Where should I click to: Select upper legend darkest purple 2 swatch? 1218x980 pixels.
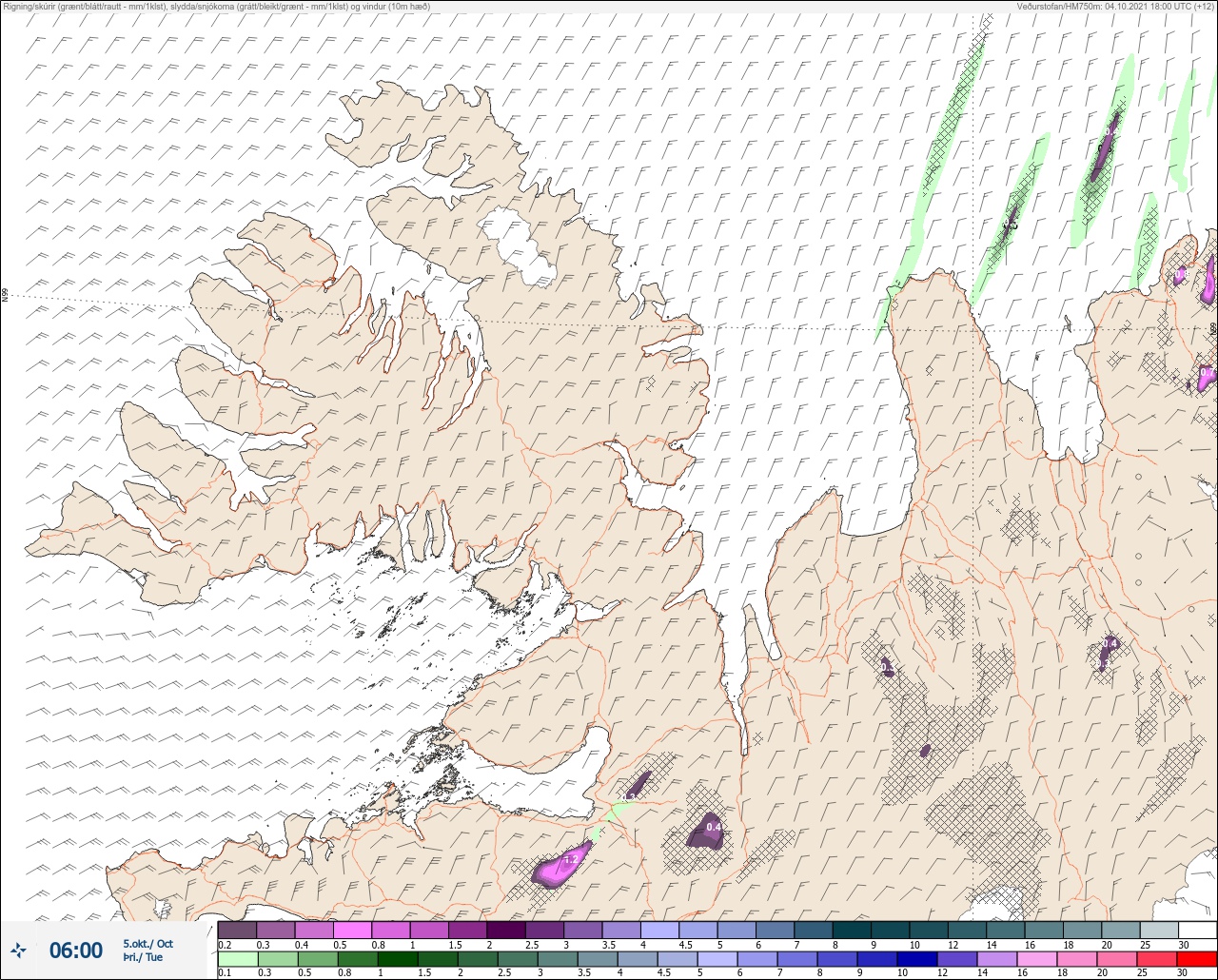pyautogui.click(x=506, y=930)
